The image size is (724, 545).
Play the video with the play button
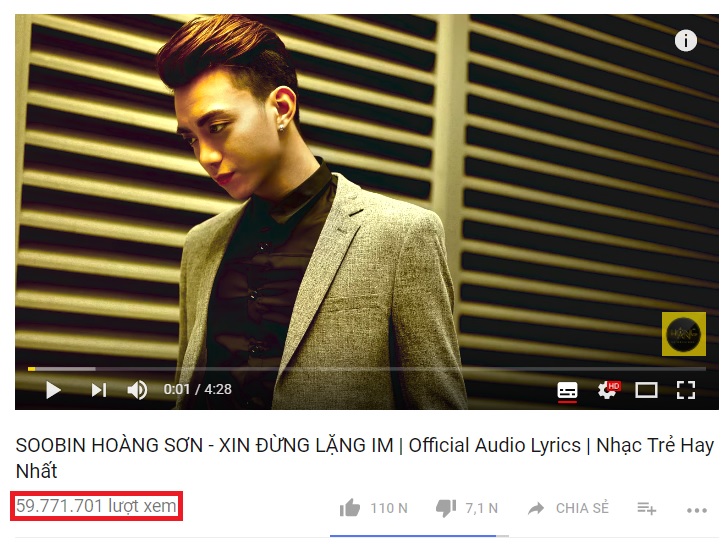(x=53, y=390)
